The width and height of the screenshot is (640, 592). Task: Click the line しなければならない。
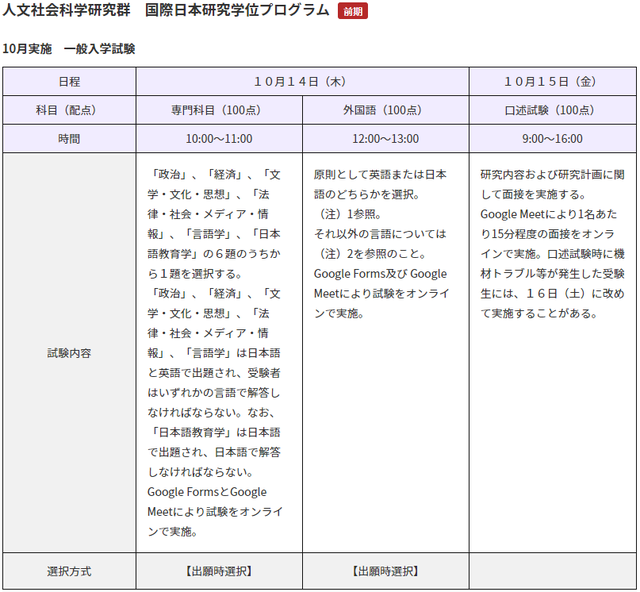pyautogui.click(x=200, y=472)
